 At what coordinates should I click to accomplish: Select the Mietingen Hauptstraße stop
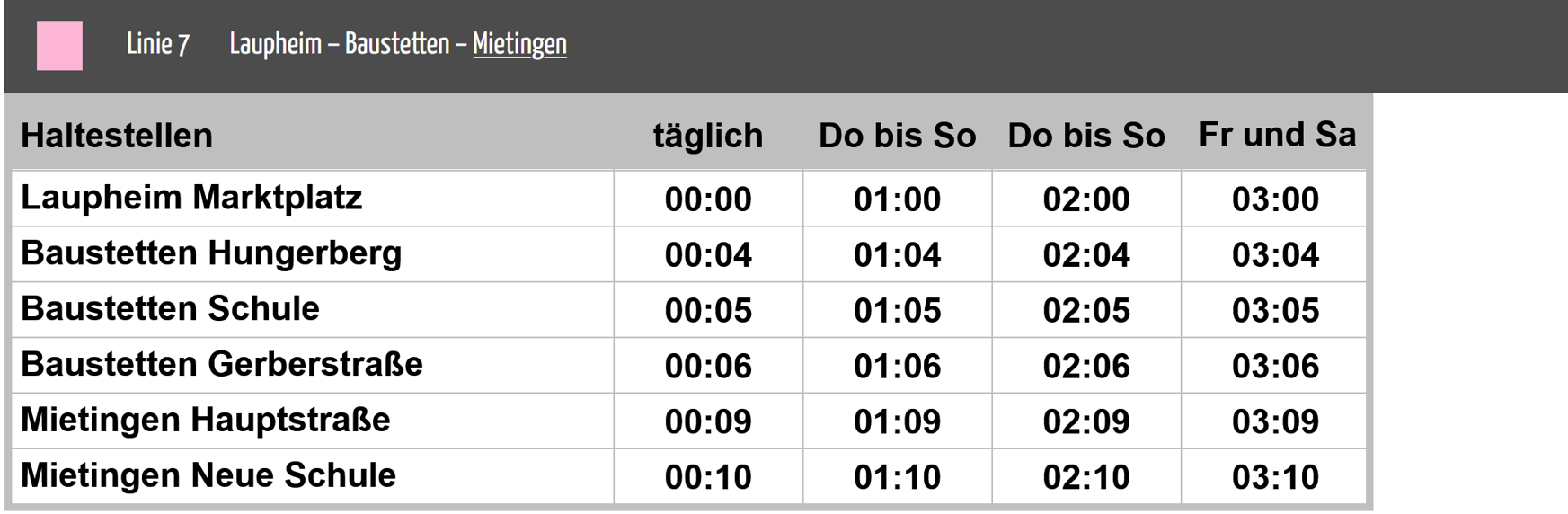click(x=205, y=420)
